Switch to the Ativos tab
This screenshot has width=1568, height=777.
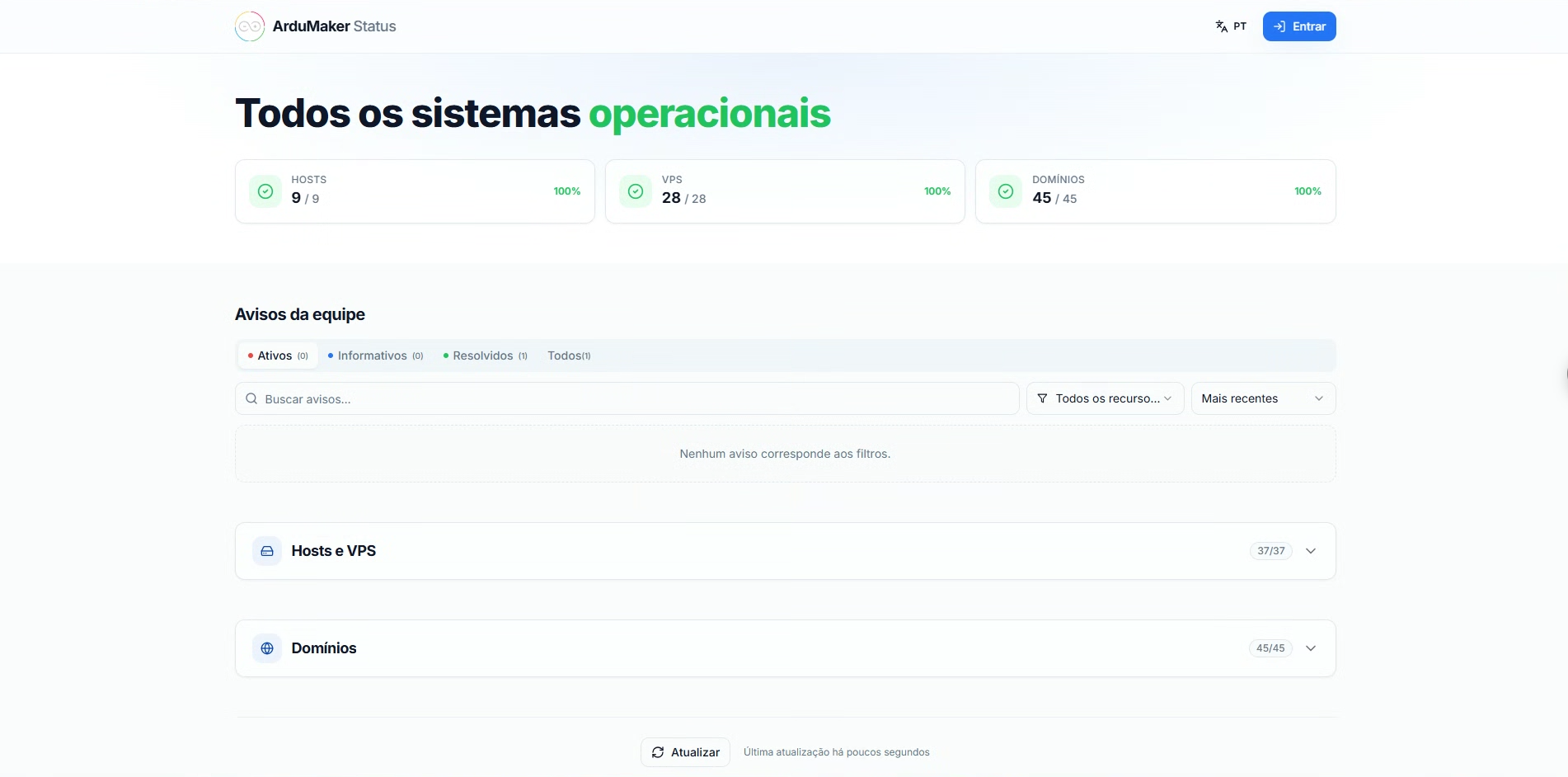pyautogui.click(x=278, y=356)
